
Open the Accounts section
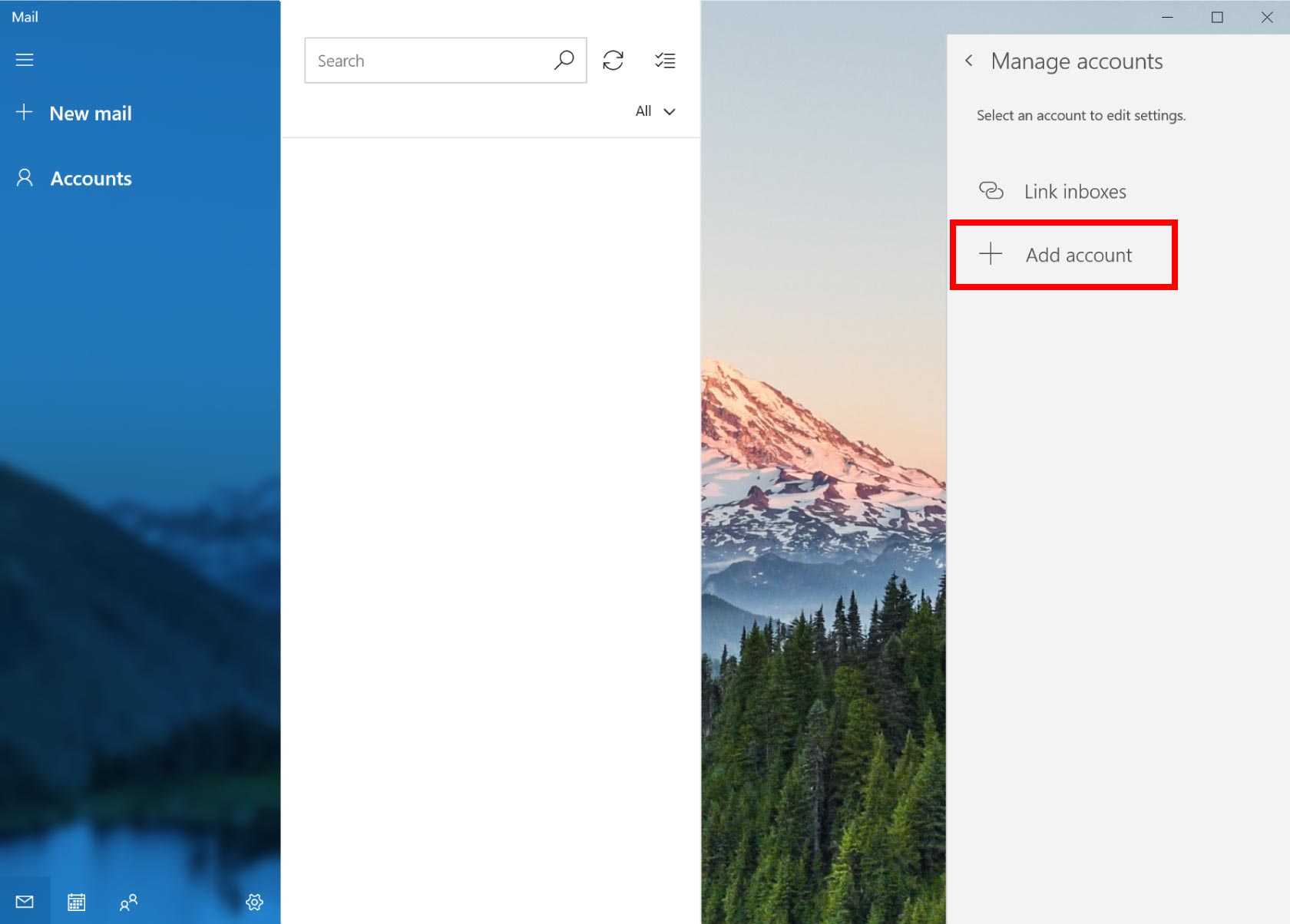tap(74, 179)
